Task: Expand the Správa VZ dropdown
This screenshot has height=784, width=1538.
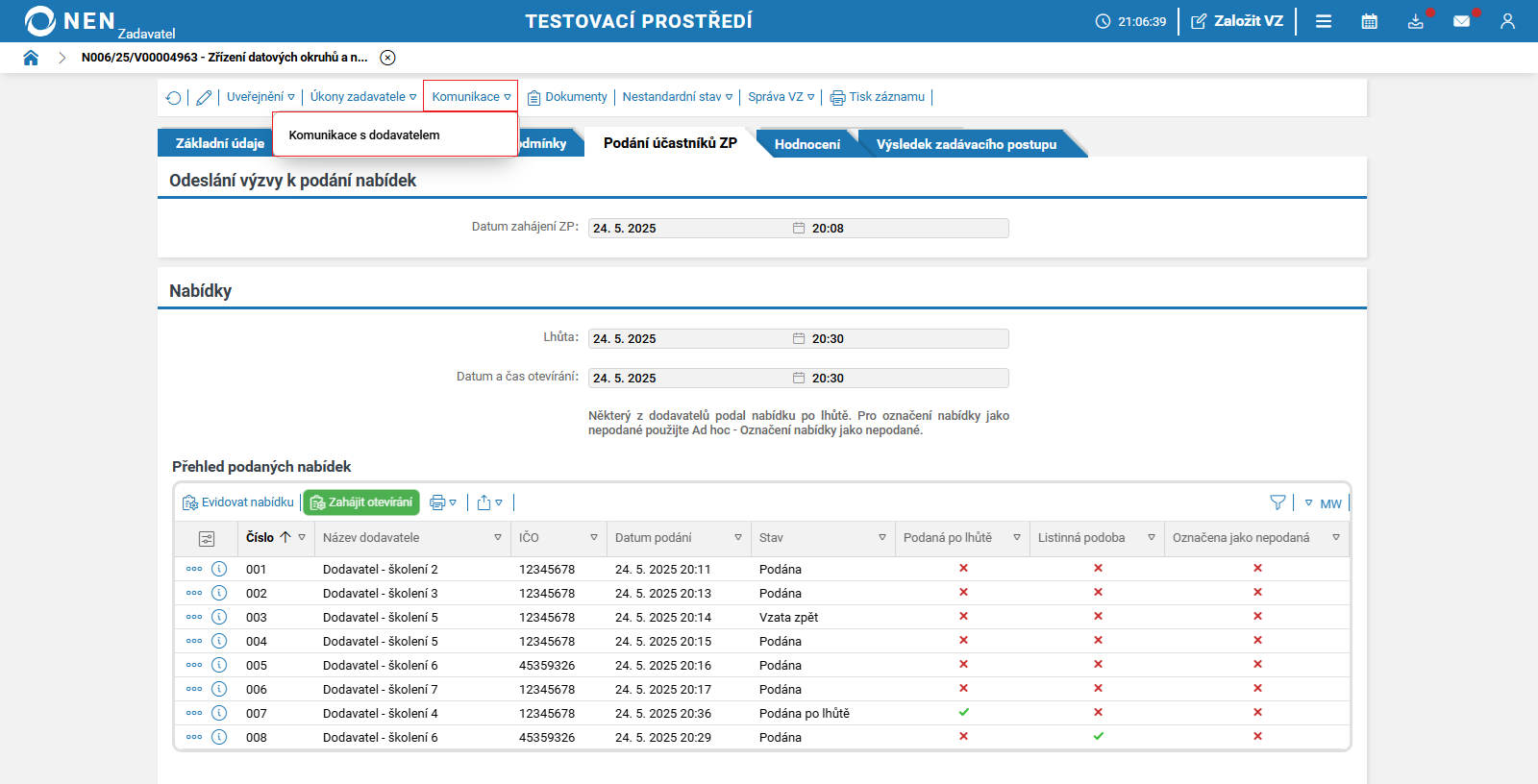Action: (x=781, y=97)
